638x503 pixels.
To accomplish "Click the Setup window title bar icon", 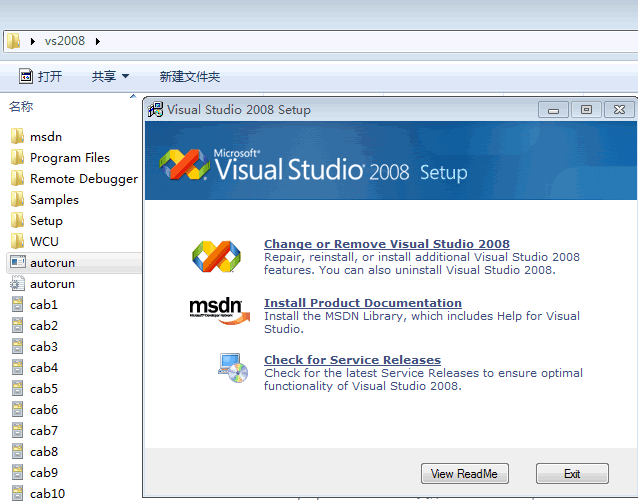I will 155,109.
